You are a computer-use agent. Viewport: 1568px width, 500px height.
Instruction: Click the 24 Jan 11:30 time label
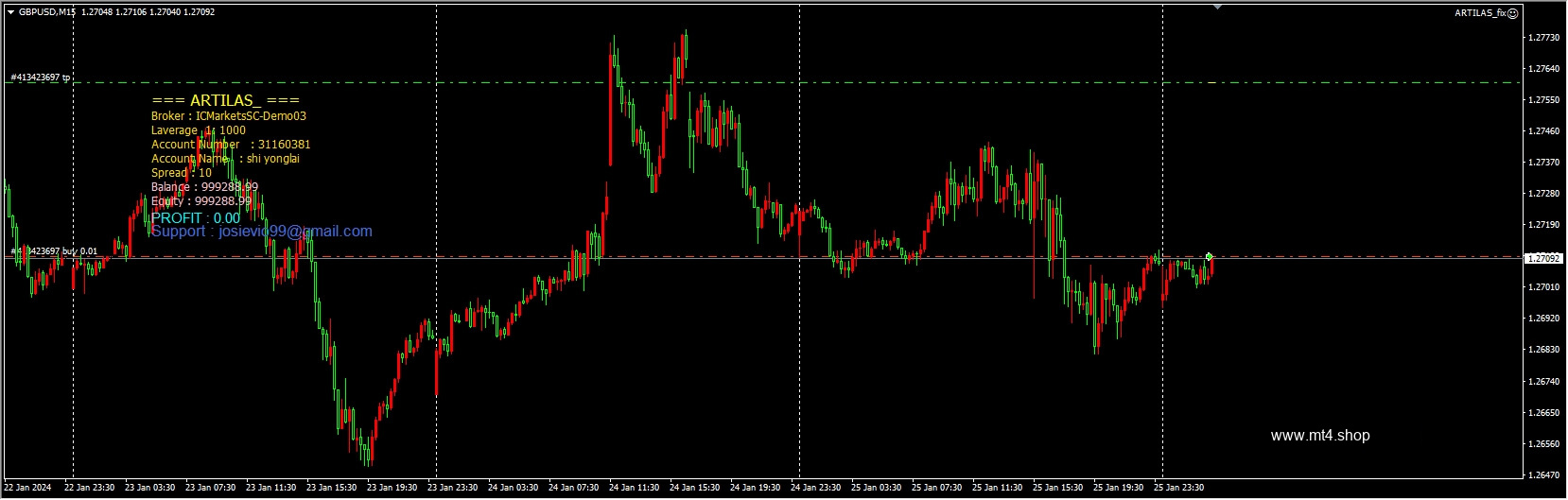tap(635, 489)
